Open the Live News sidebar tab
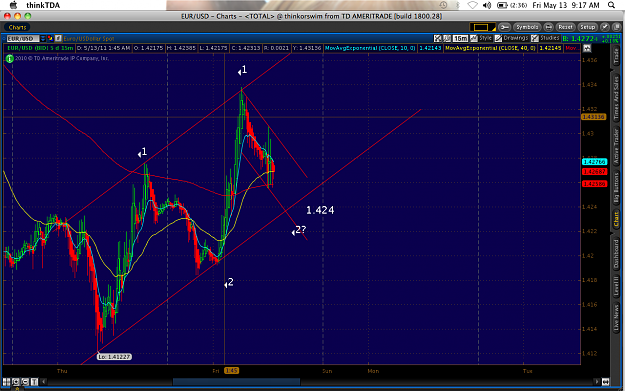Image resolution: width=625 pixels, height=391 pixels. [x=616, y=318]
